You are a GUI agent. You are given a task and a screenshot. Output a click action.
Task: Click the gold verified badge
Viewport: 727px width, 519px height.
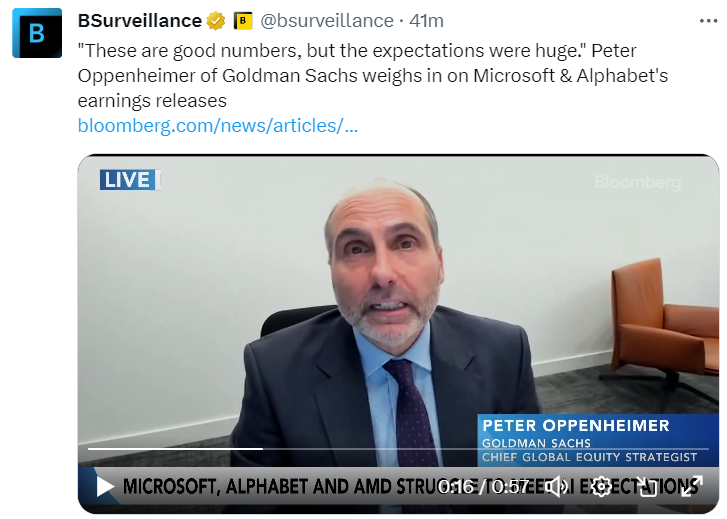click(x=216, y=21)
